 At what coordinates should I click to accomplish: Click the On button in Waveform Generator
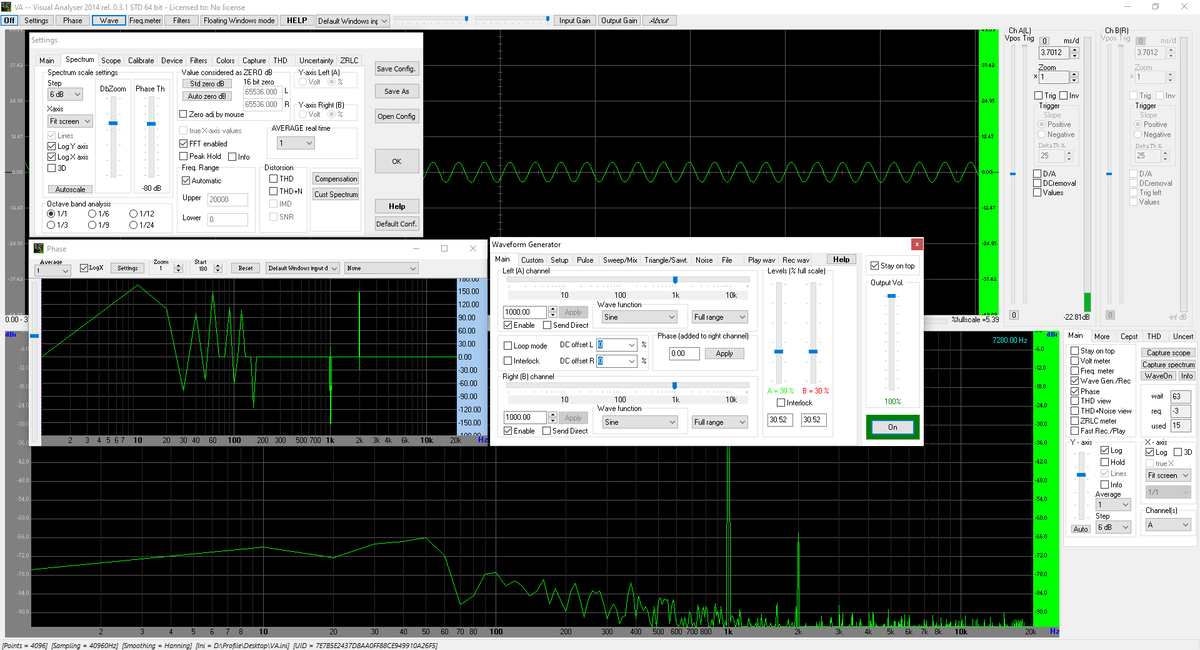(x=893, y=427)
